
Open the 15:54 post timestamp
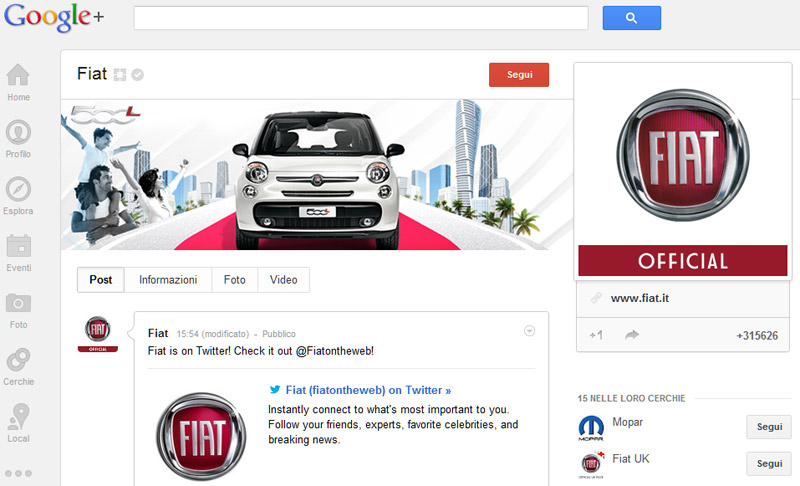[x=187, y=334]
